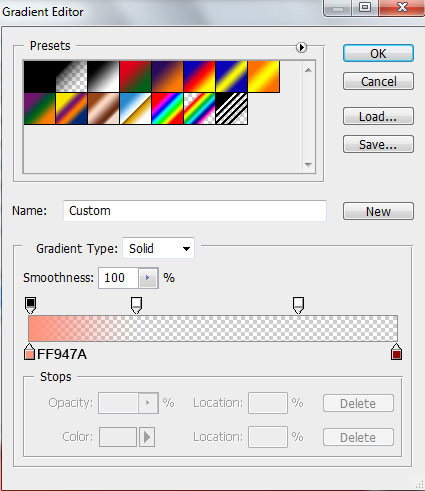
Task: Choose the black to white gradient preset
Action: 103,77
